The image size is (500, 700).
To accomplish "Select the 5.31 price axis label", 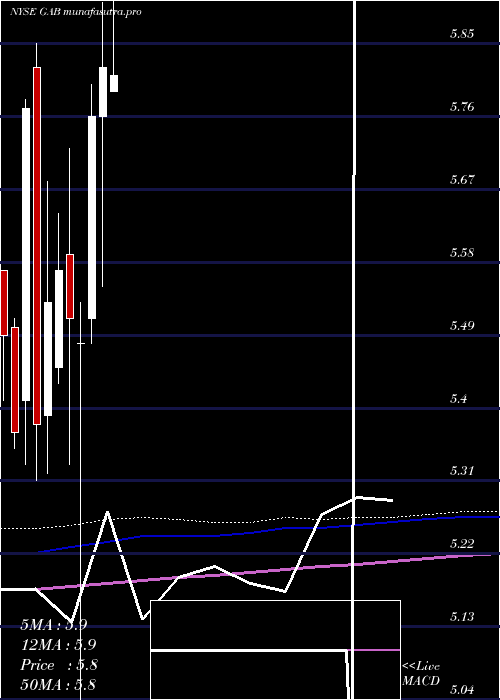I will 462,471.
